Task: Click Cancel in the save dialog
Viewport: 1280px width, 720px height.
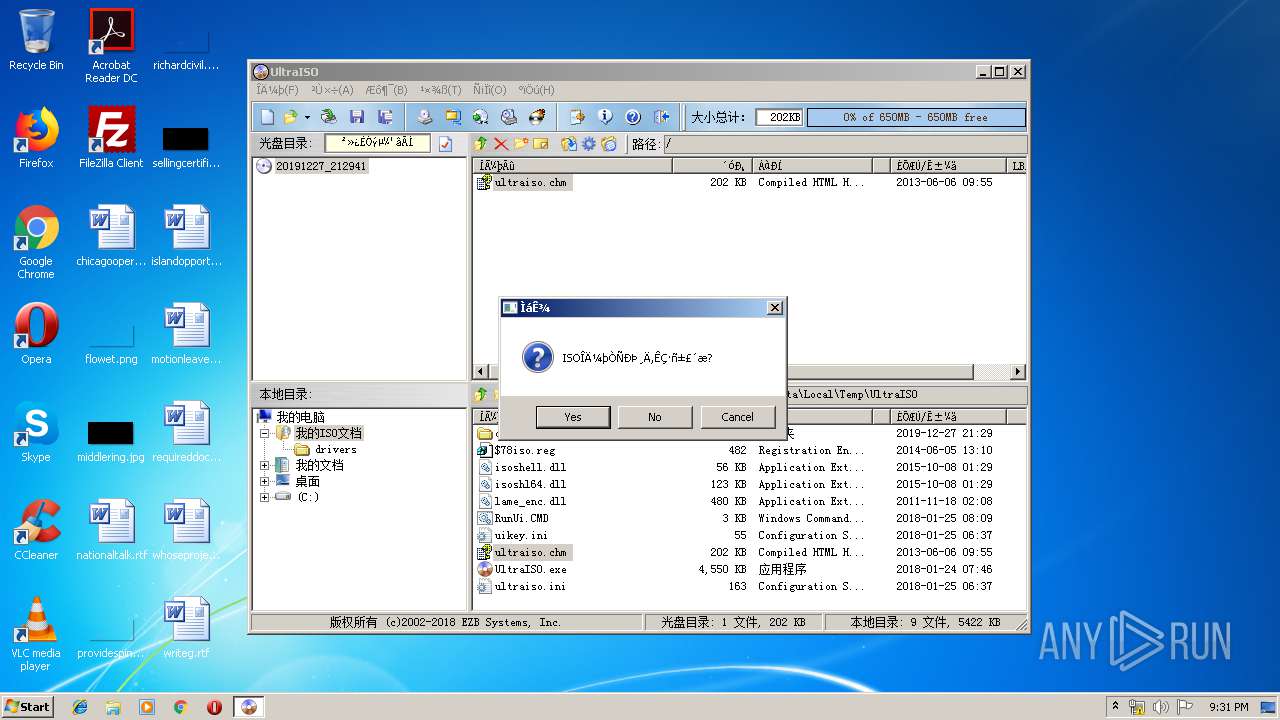Action: pyautogui.click(x=737, y=417)
